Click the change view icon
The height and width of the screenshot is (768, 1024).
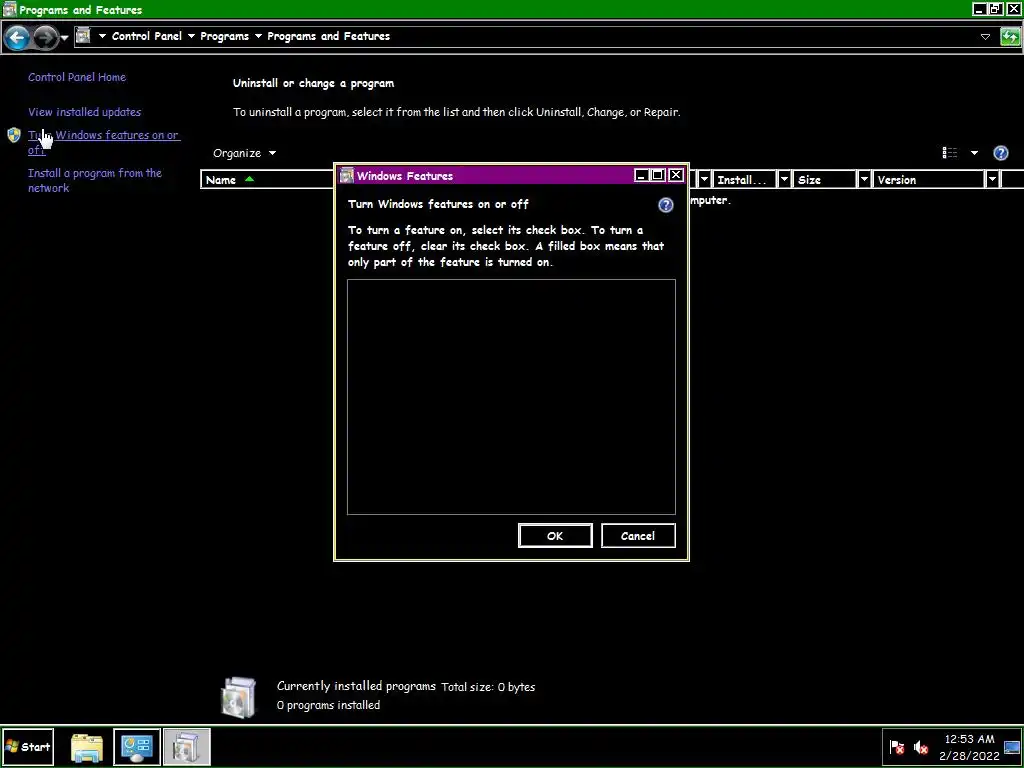tap(950, 153)
